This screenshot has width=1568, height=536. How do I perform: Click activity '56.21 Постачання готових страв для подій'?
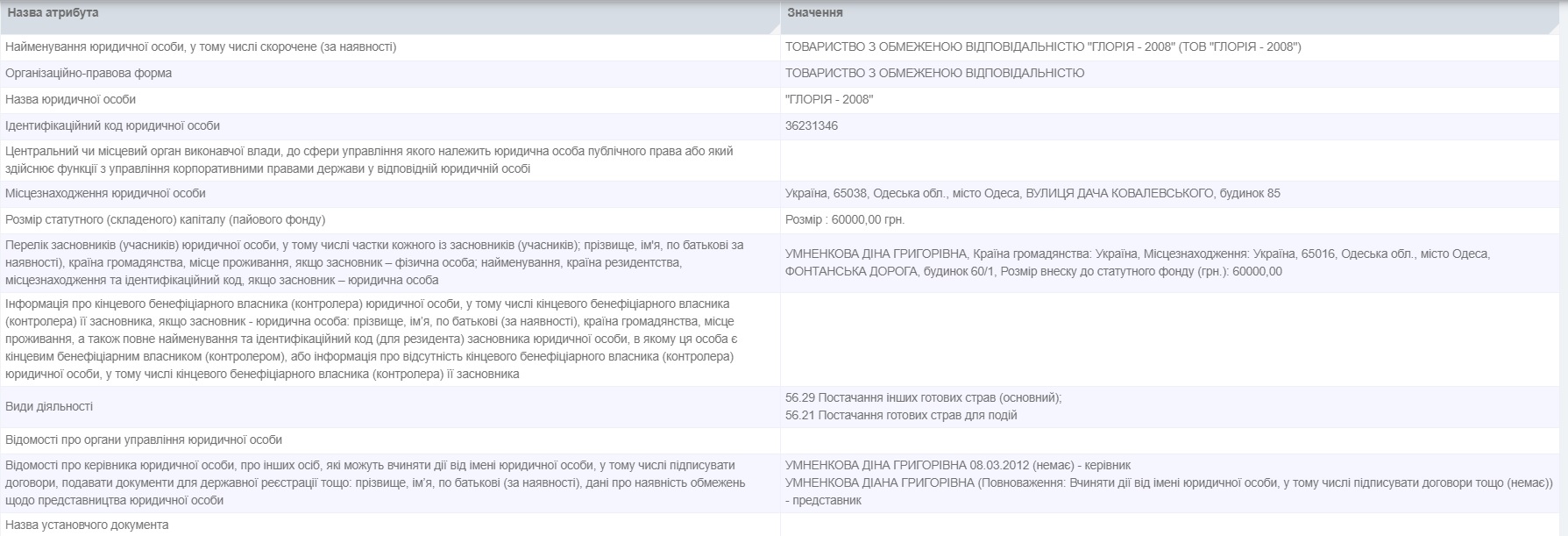901,416
